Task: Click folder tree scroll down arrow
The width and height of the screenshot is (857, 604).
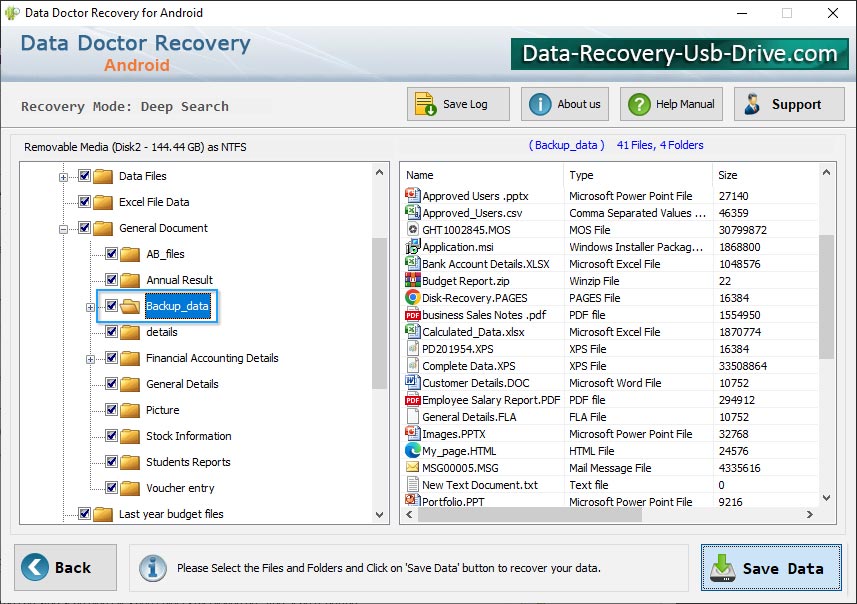Action: [x=379, y=514]
